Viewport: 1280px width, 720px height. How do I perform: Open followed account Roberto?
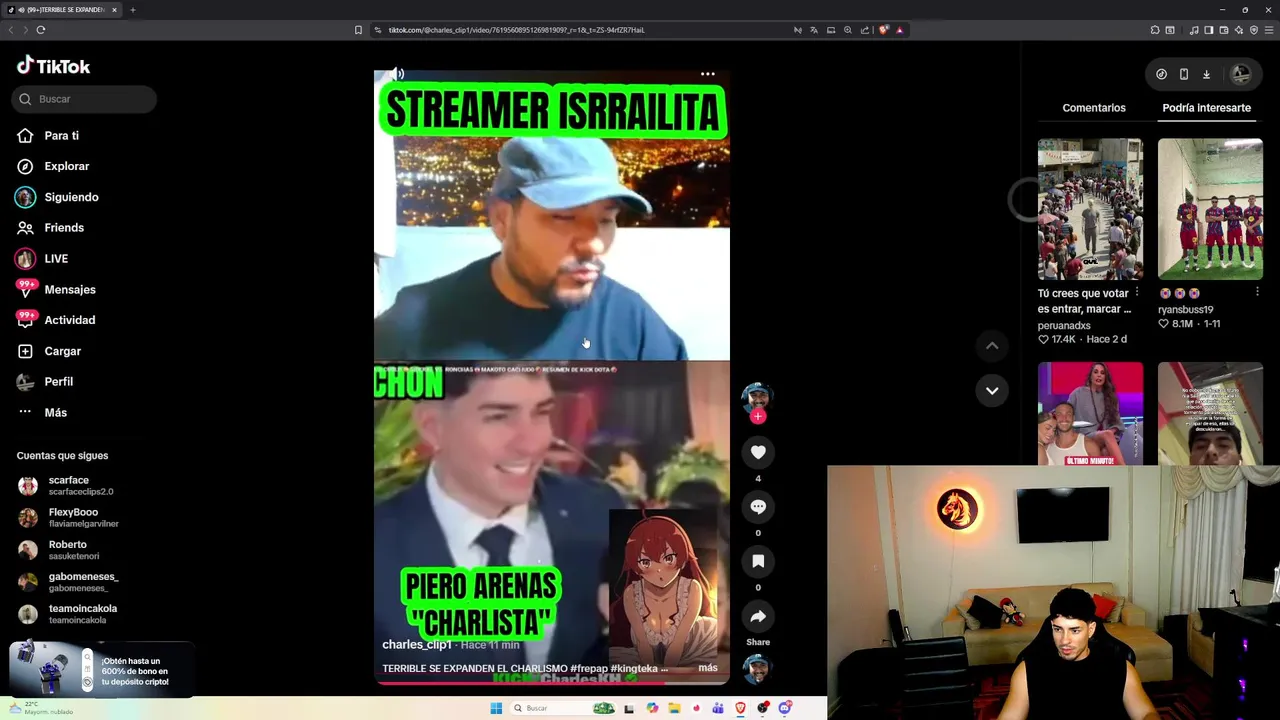click(x=68, y=550)
